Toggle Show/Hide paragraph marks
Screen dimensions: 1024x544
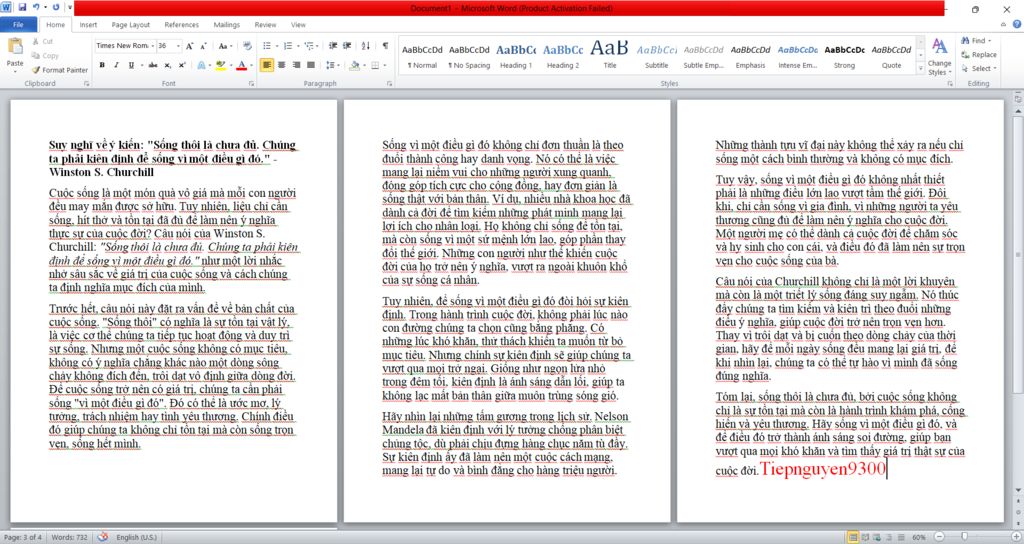coord(386,45)
